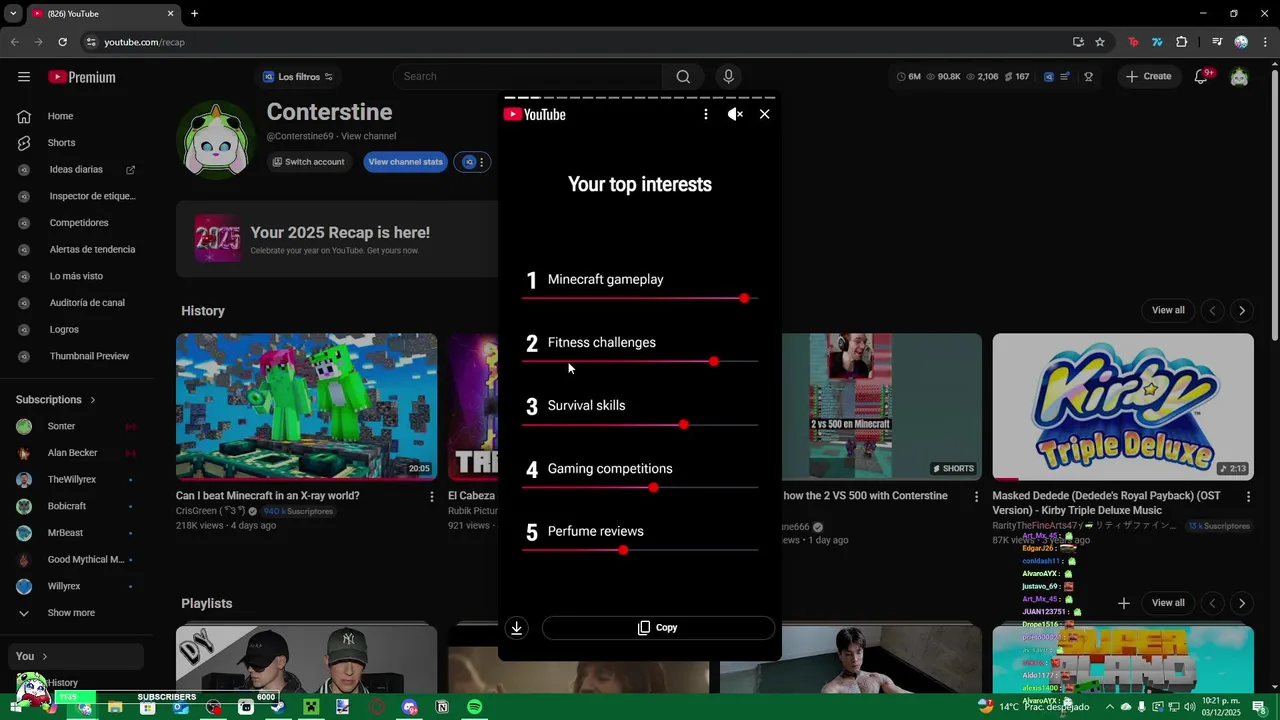The height and width of the screenshot is (720, 1280).
Task: Click Switch account button
Action: pyautogui.click(x=309, y=162)
